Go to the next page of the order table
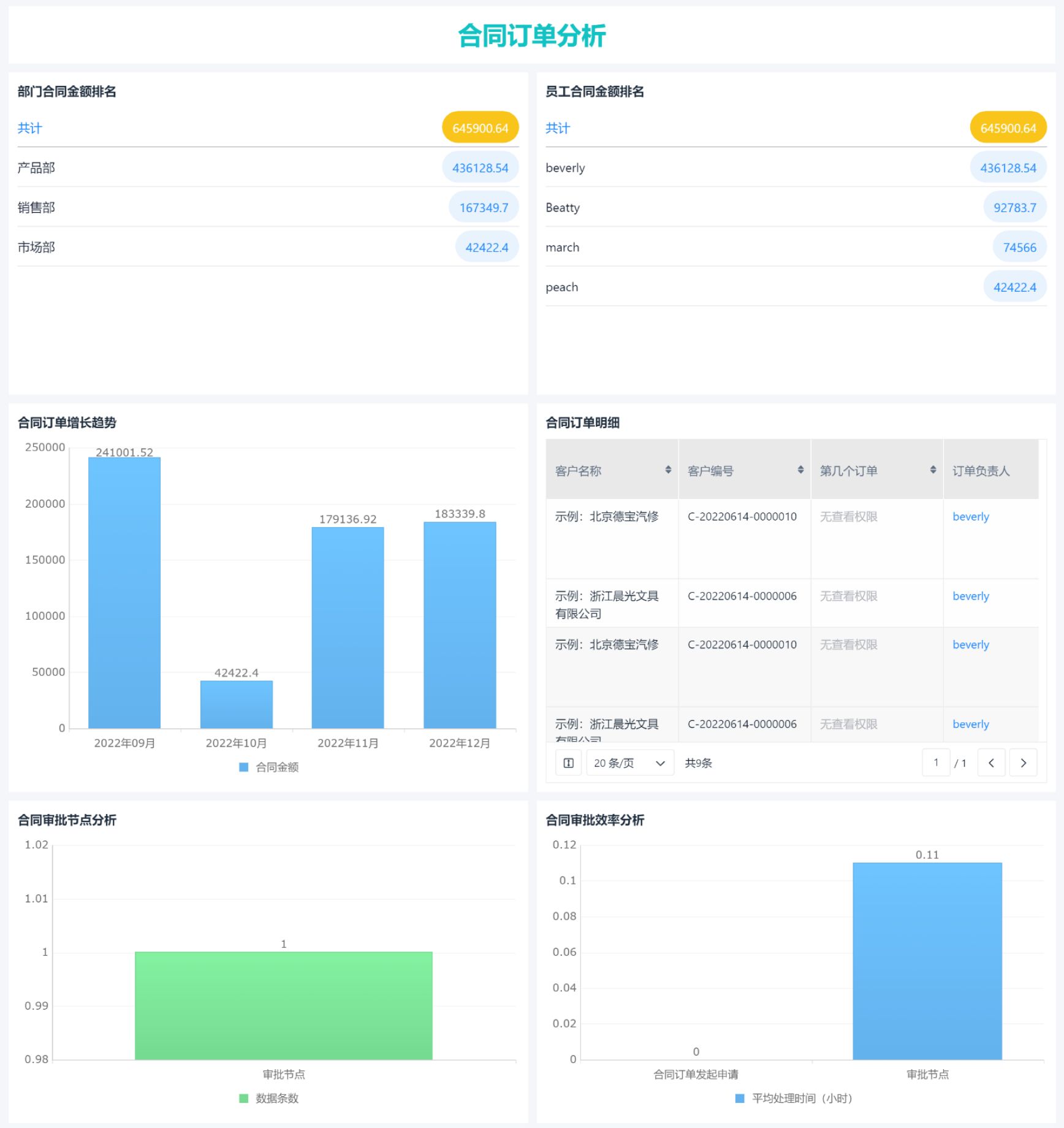 coord(1023,763)
